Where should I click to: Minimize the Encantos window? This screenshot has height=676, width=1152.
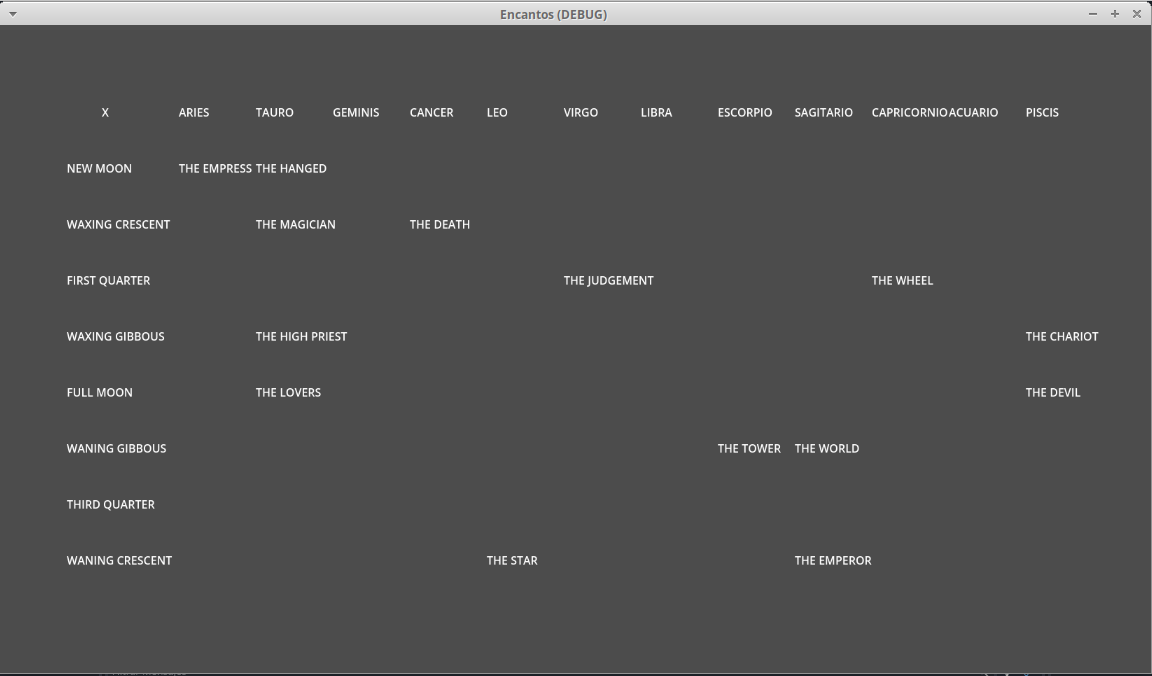[x=1092, y=14]
